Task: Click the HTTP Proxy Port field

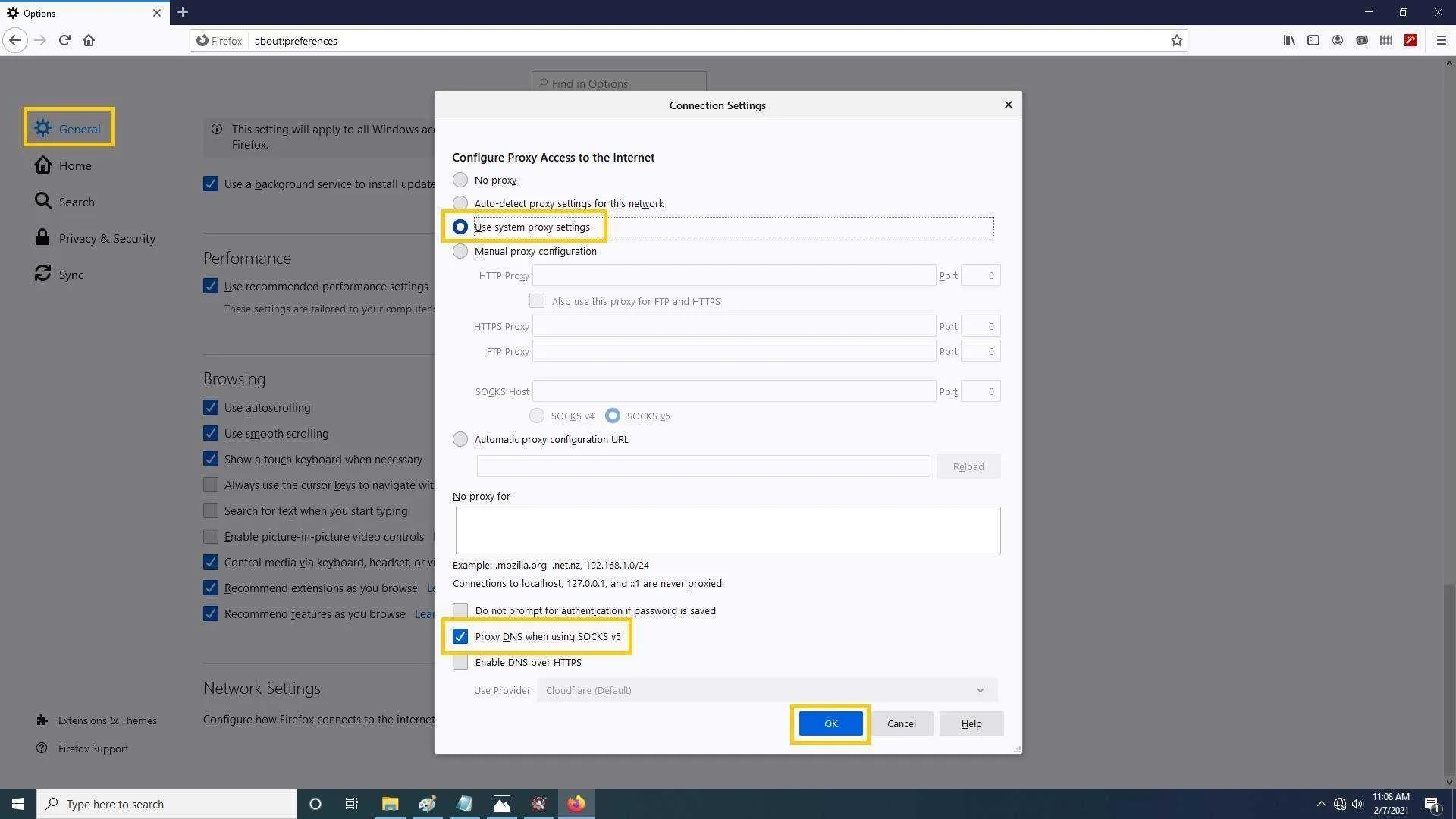Action: coord(980,275)
